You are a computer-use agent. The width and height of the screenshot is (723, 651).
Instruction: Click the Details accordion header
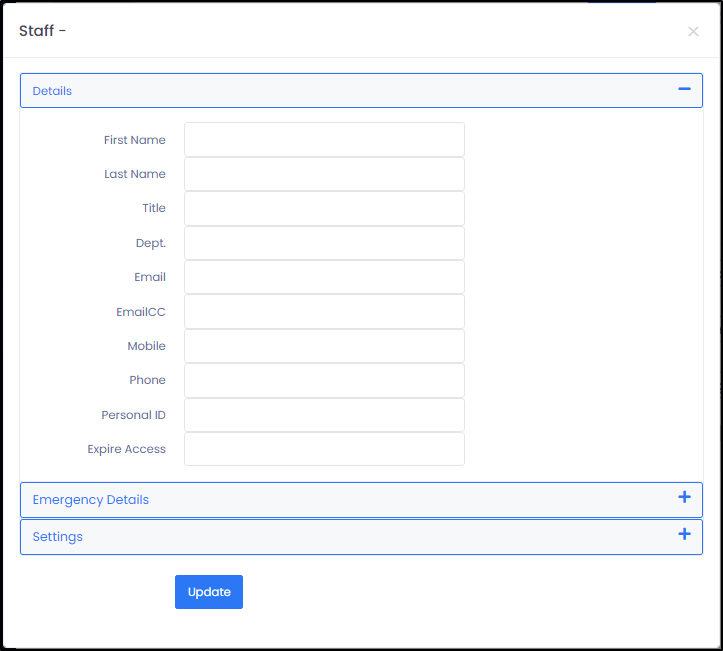point(361,90)
